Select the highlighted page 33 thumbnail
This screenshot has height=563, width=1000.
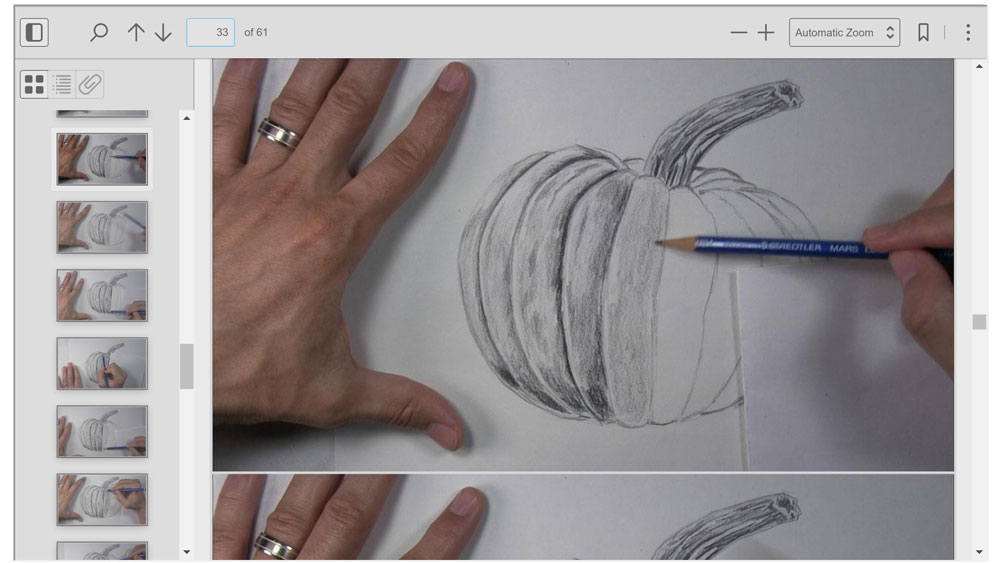(102, 159)
